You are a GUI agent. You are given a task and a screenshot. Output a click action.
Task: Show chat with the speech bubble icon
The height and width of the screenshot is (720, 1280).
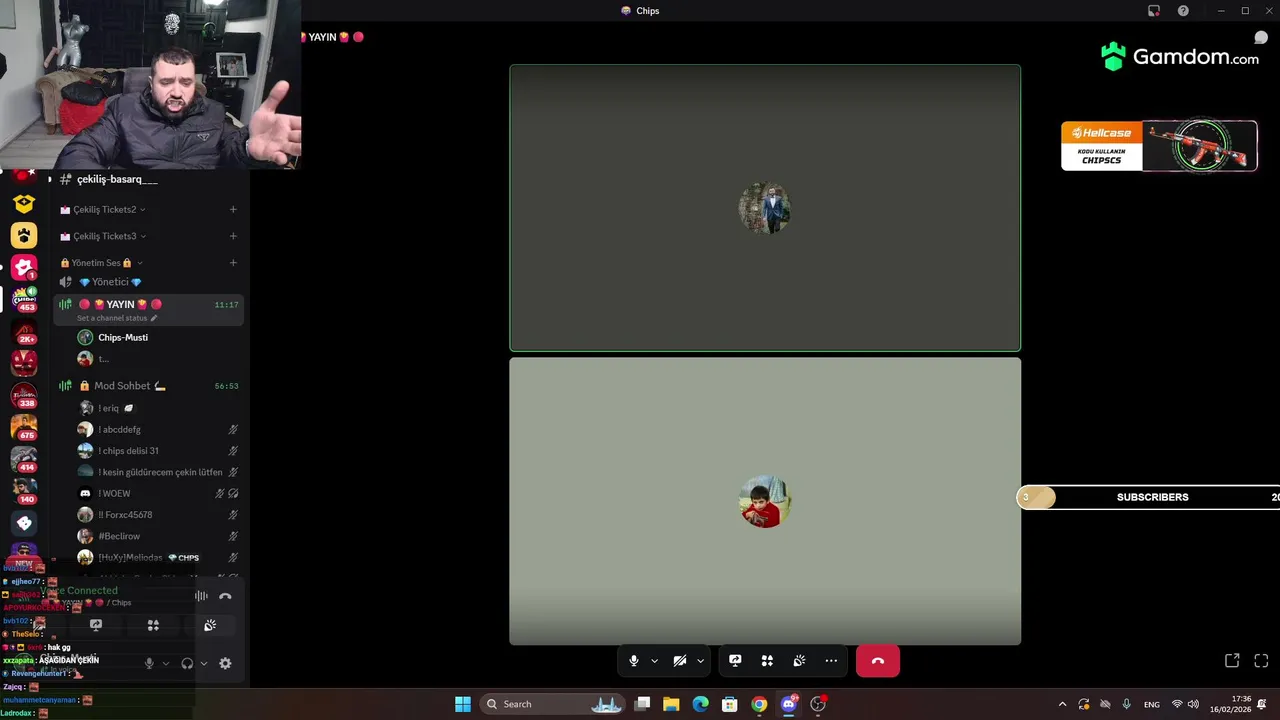1261,38
